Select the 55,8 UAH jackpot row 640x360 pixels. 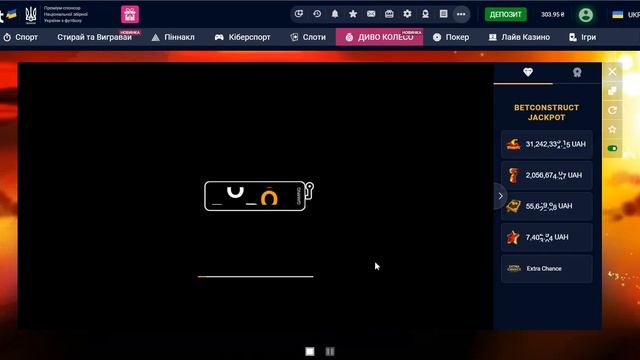click(x=547, y=206)
